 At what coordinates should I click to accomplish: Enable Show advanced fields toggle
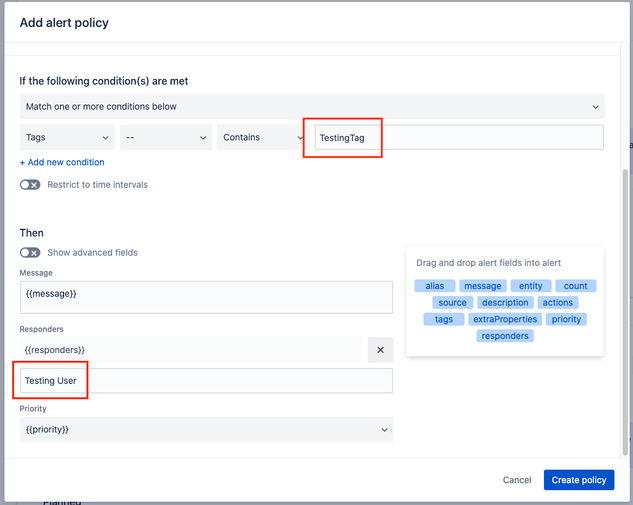tap(30, 252)
